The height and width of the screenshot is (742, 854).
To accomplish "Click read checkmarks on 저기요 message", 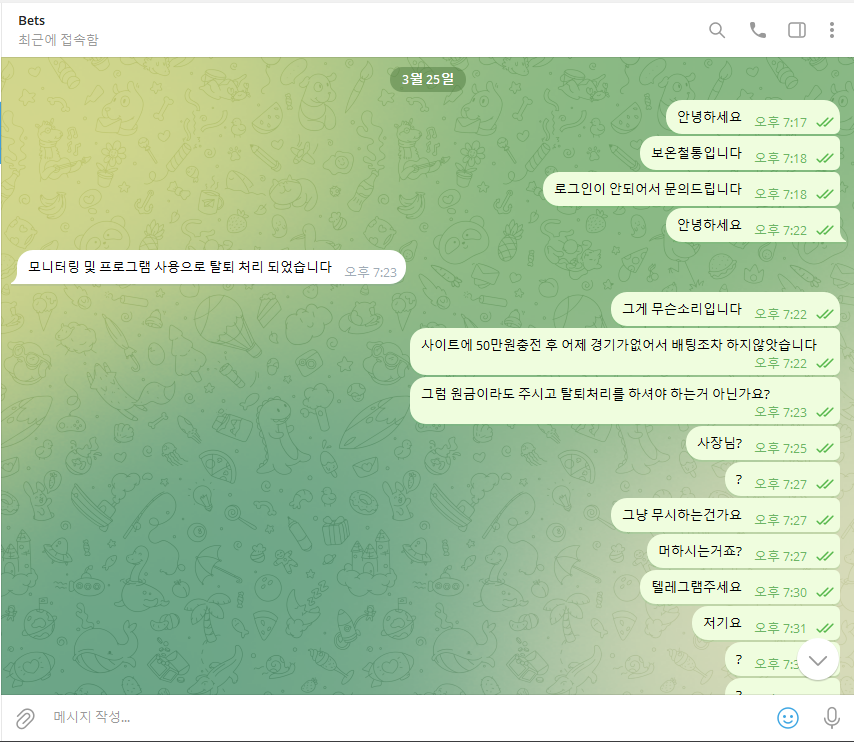I will coord(824,628).
